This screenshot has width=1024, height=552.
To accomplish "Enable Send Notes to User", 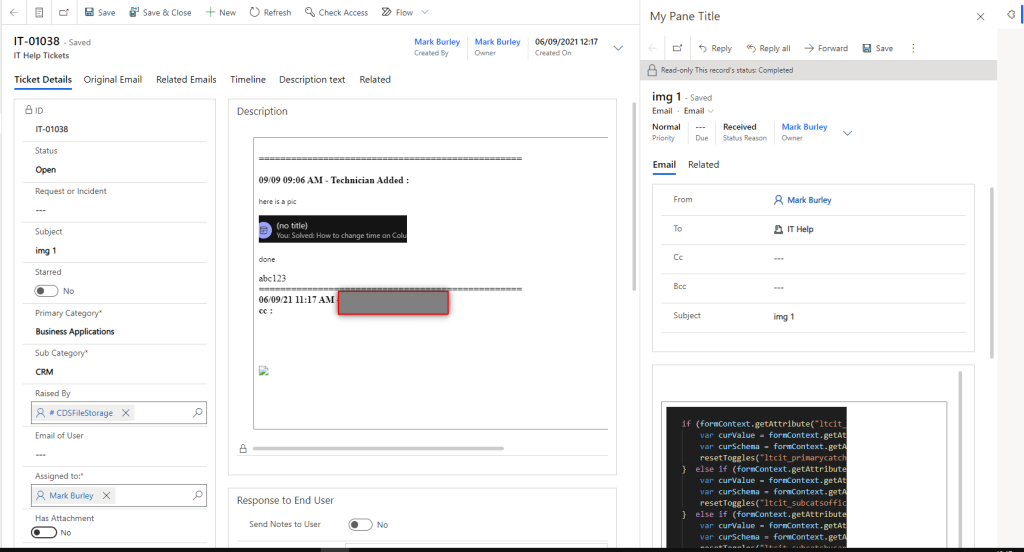I will (360, 524).
